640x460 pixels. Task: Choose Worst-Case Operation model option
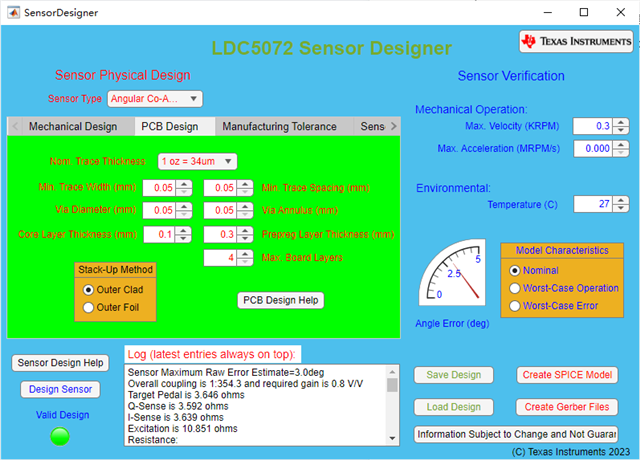pos(564,288)
